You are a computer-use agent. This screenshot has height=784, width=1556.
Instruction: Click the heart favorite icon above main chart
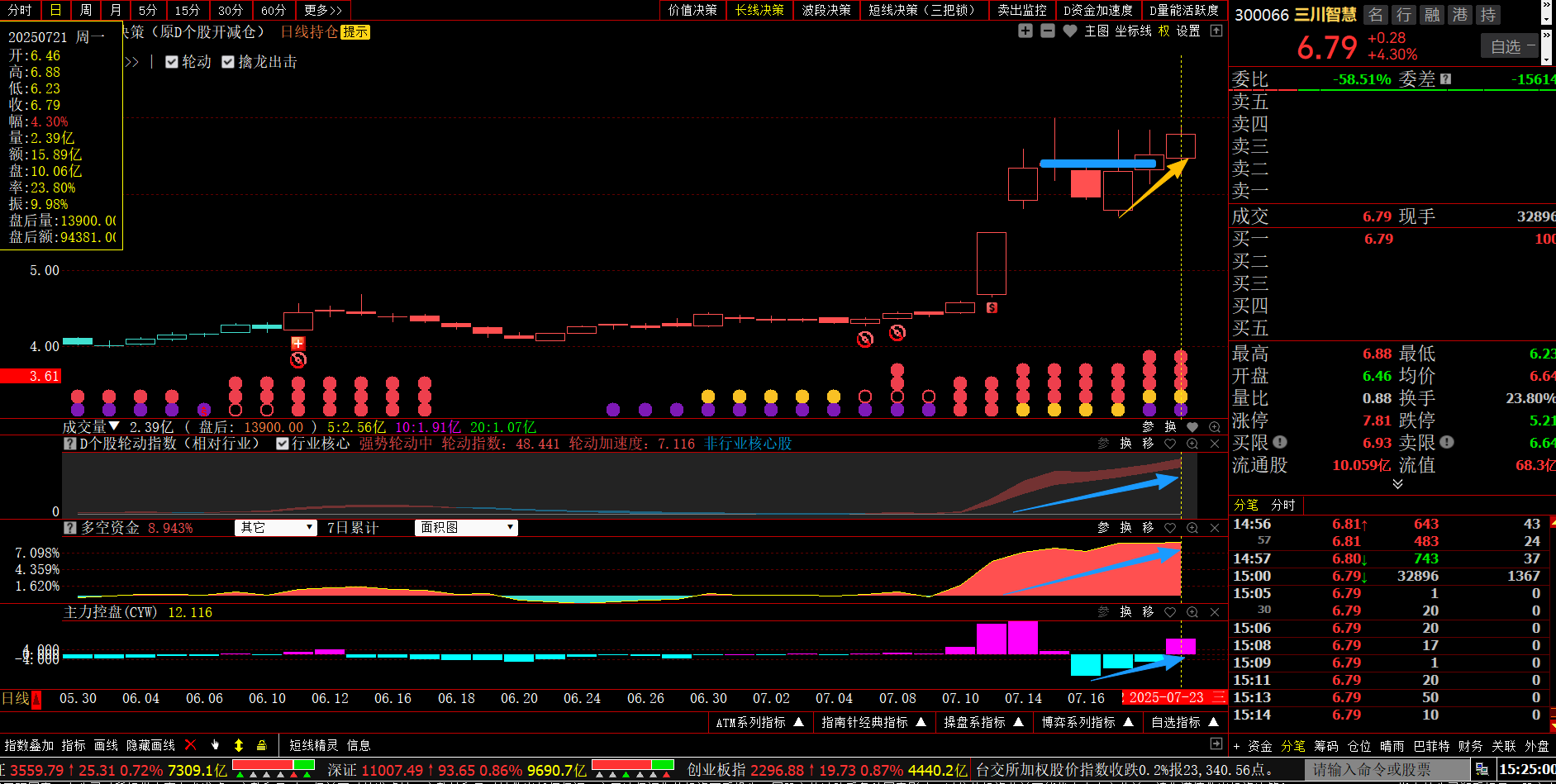click(1070, 31)
